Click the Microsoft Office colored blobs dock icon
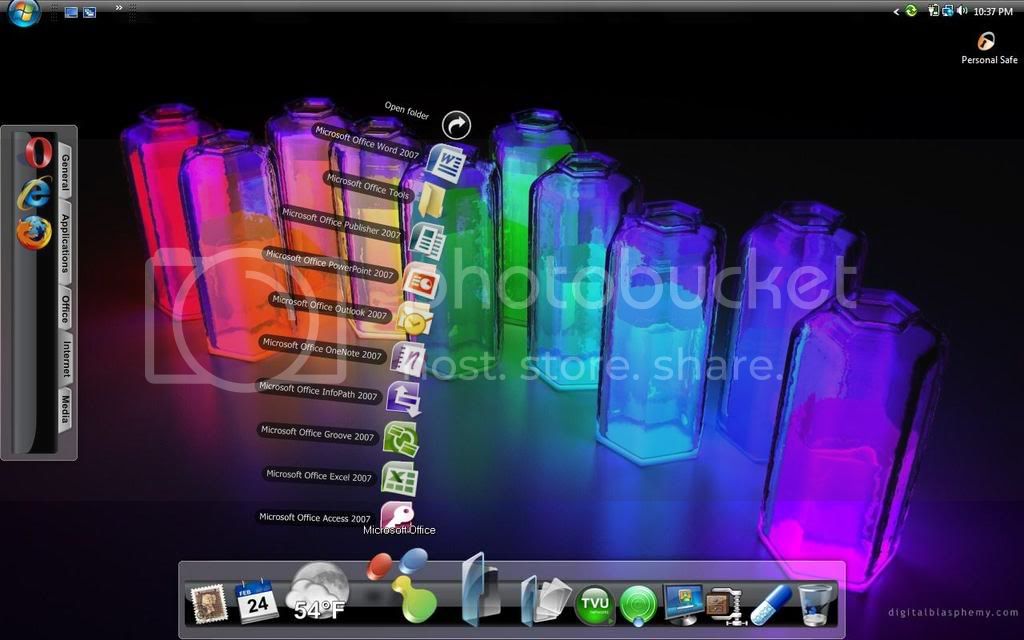 pos(404,584)
